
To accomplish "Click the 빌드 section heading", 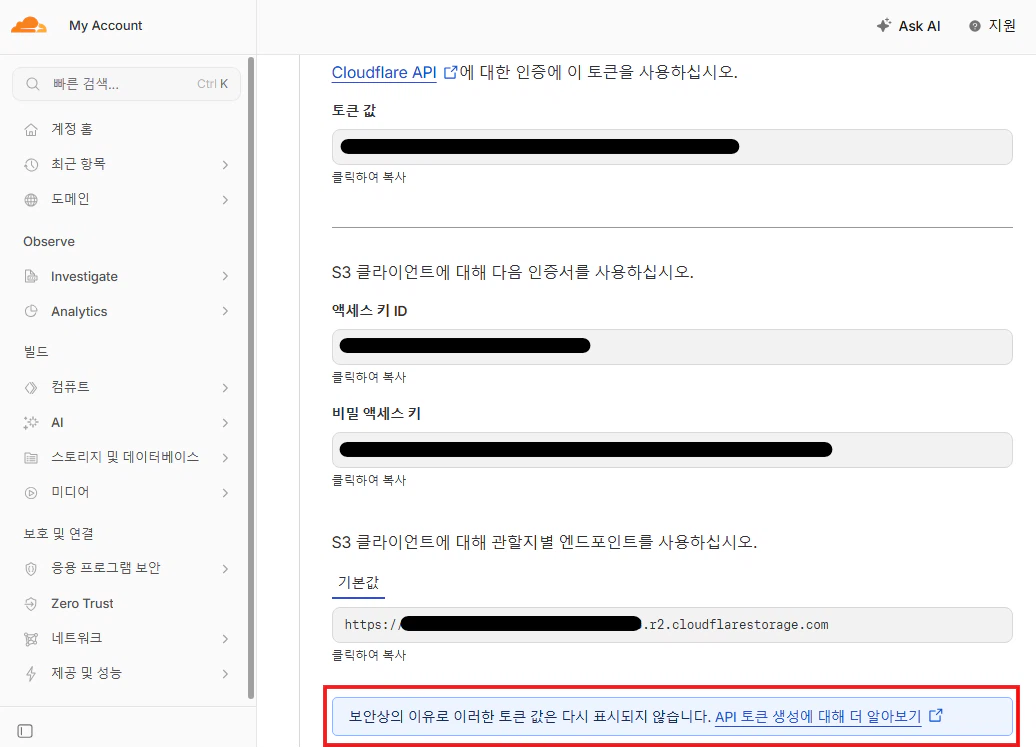I will (36, 352).
